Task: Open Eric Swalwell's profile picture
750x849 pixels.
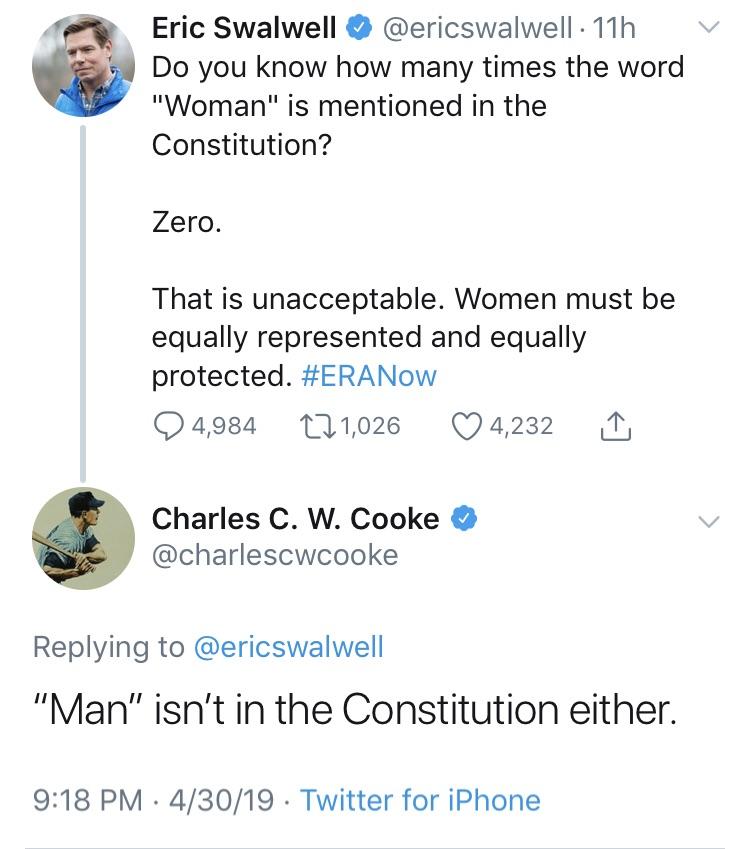Action: click(x=83, y=66)
